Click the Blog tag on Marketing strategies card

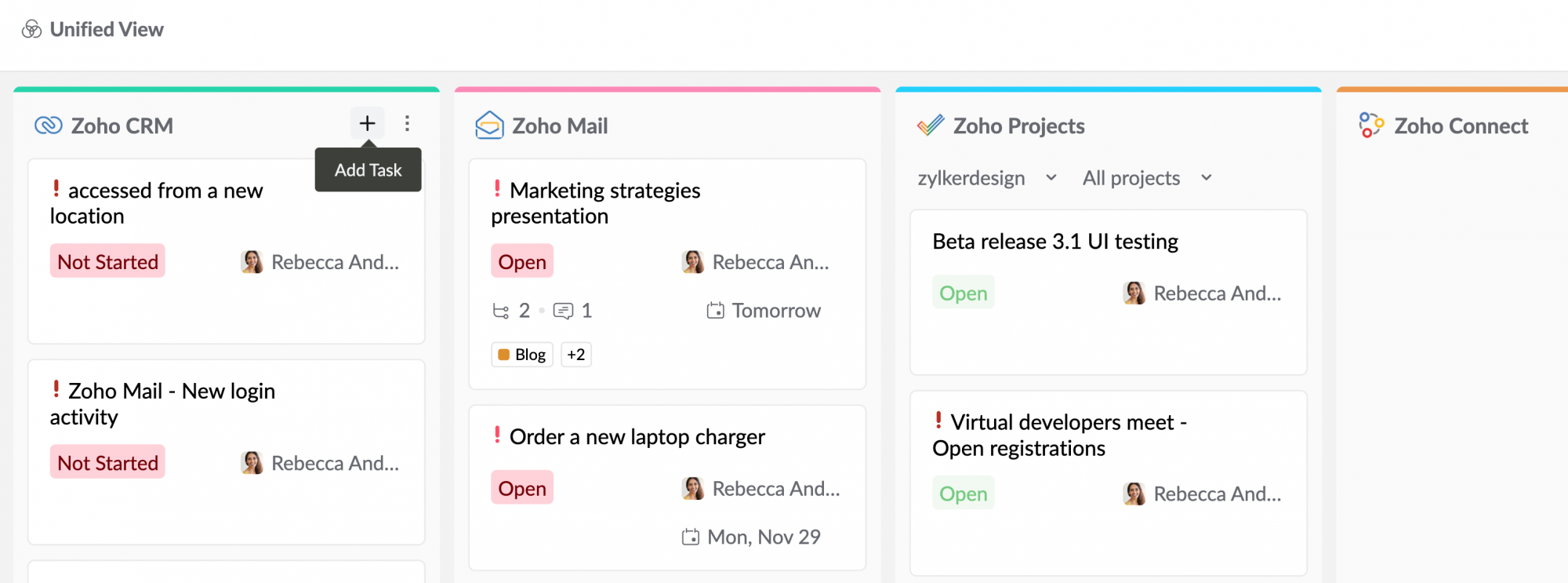pyautogui.click(x=522, y=355)
